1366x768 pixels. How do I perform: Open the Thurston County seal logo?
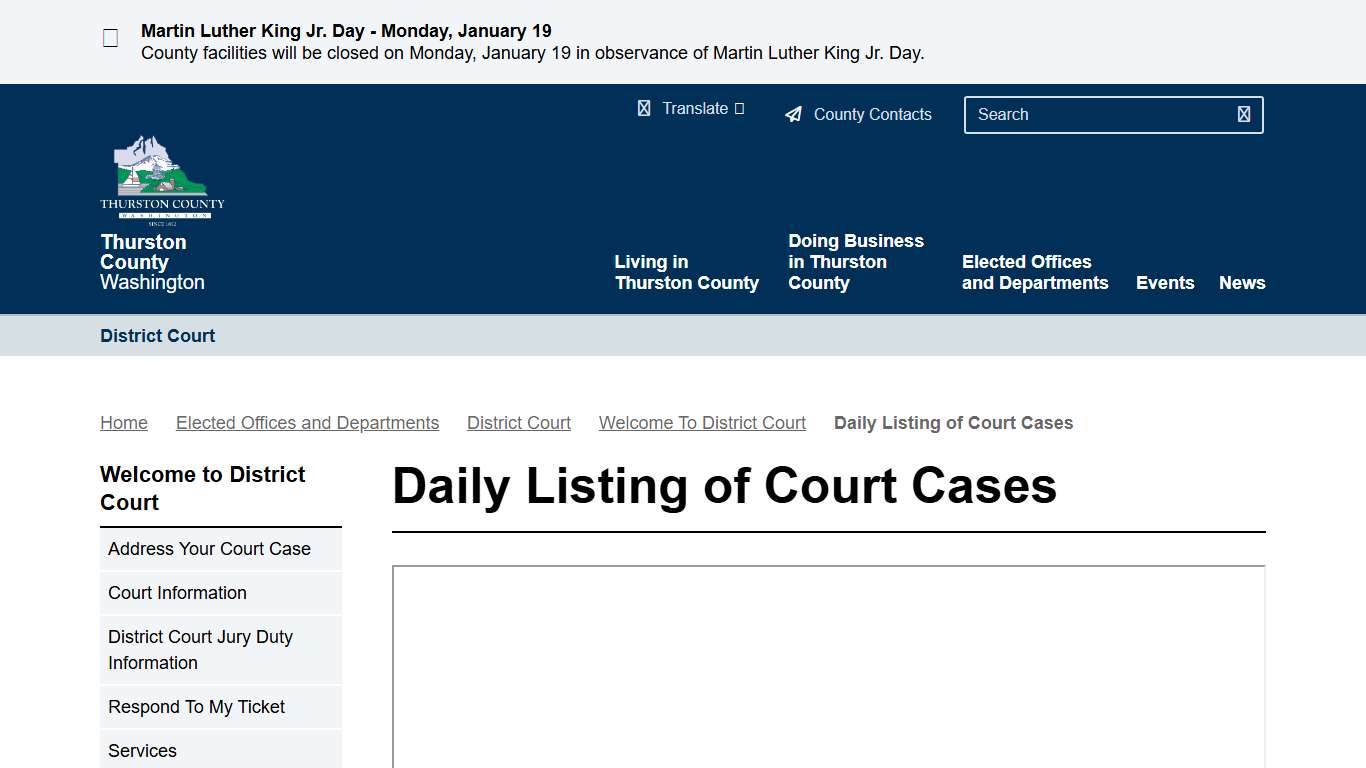click(x=161, y=177)
